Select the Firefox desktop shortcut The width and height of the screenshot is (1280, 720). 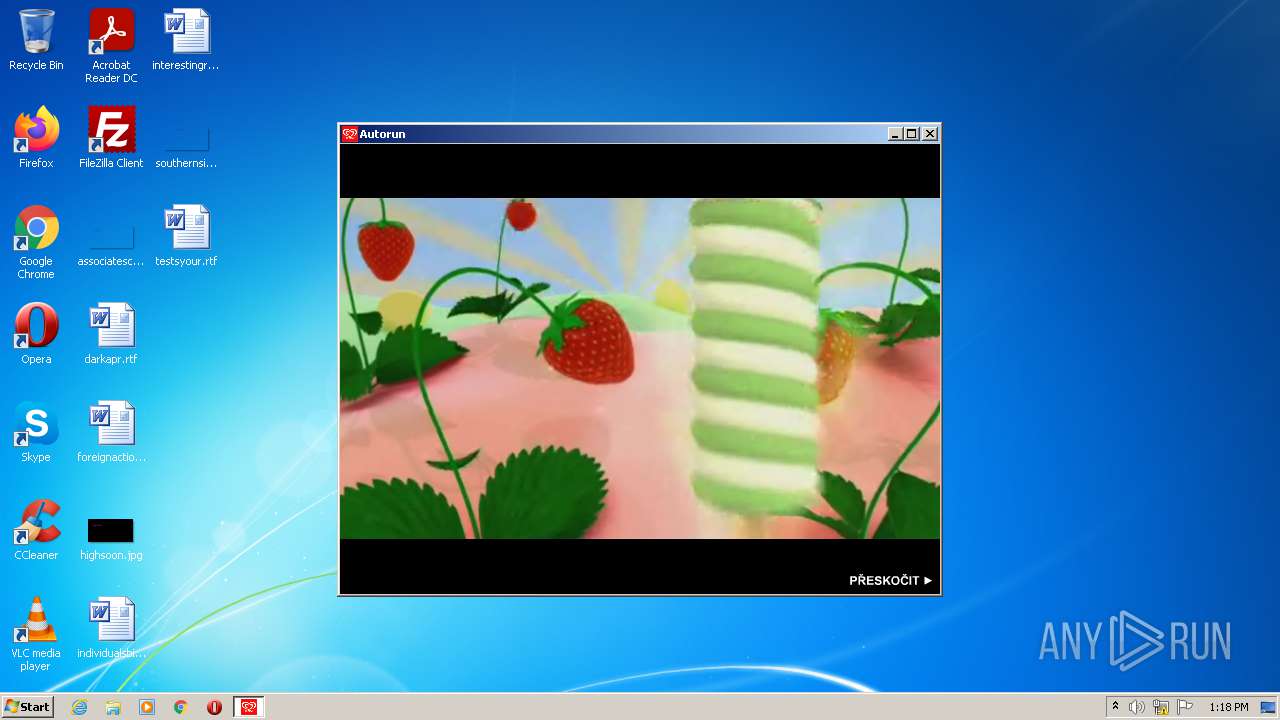click(x=36, y=138)
